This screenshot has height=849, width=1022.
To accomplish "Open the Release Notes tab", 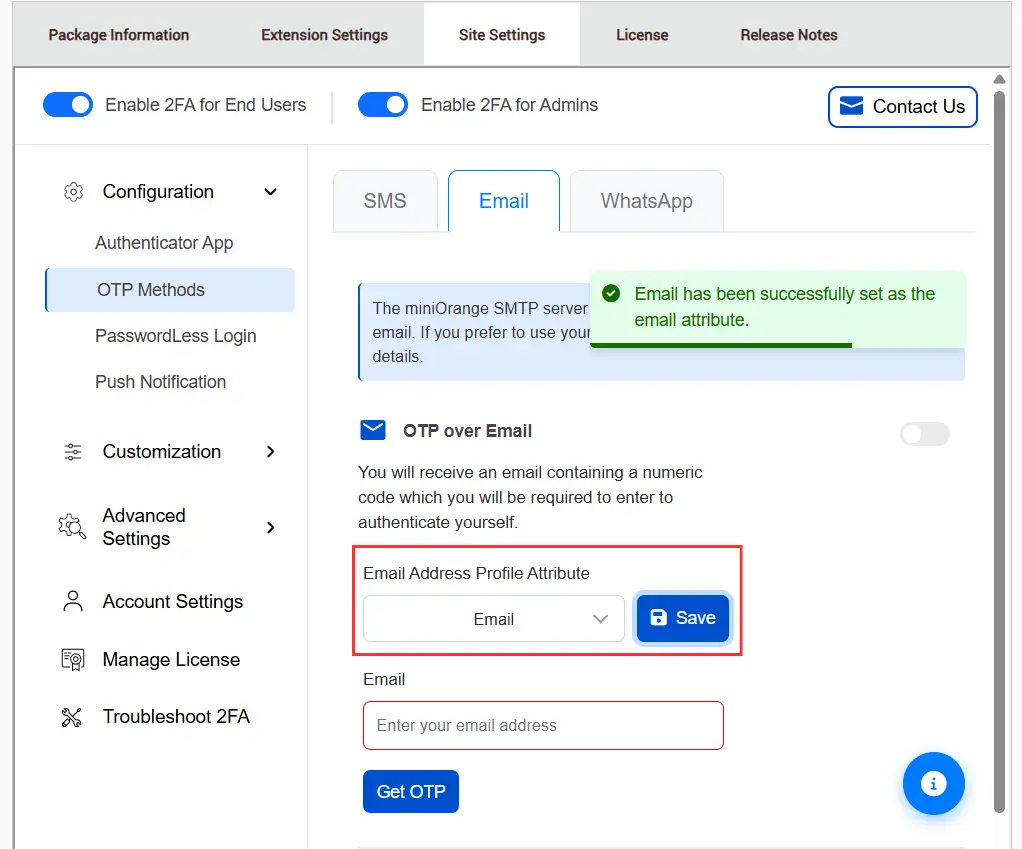I will point(788,34).
